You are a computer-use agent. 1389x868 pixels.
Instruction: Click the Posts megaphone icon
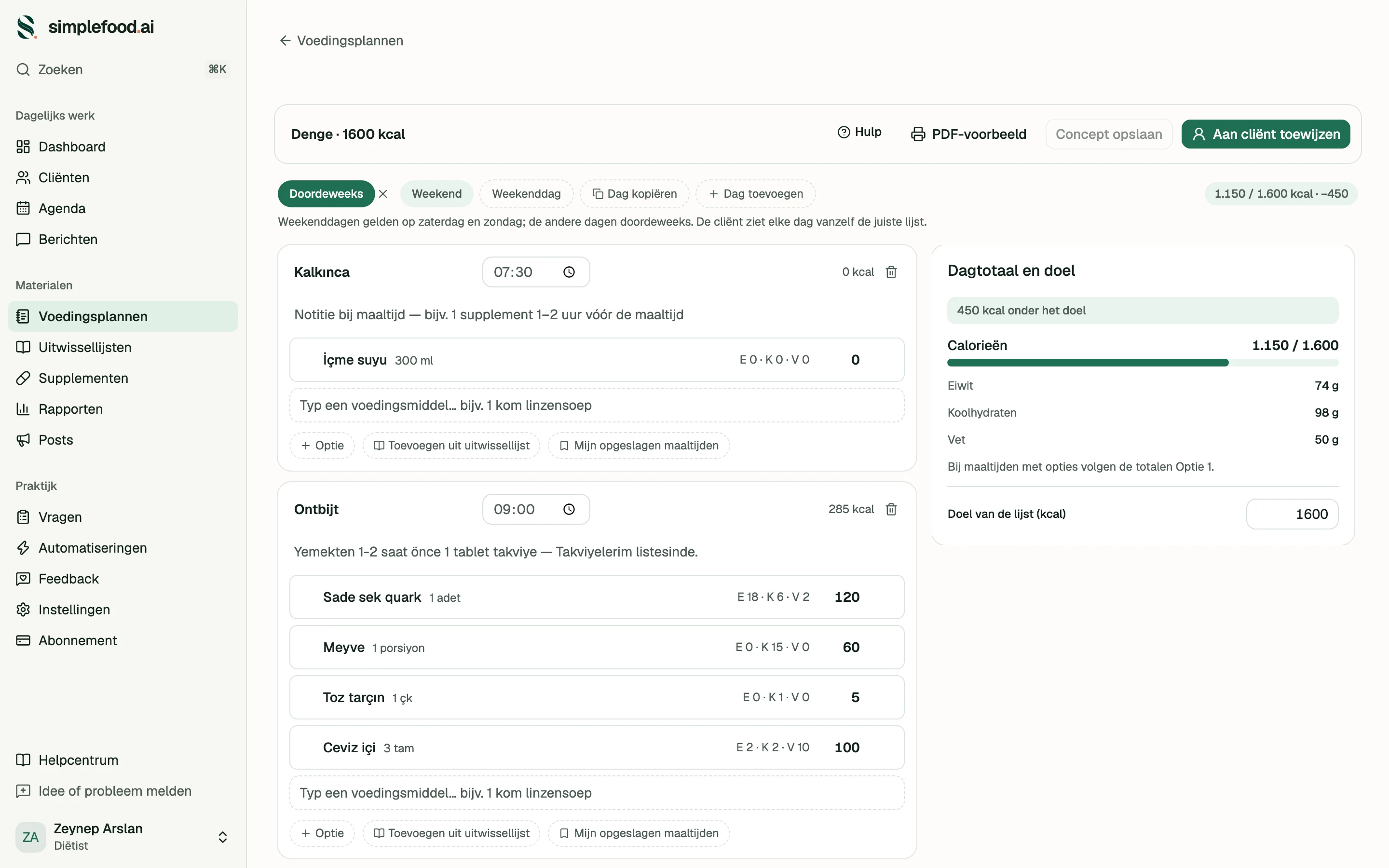pyautogui.click(x=23, y=440)
